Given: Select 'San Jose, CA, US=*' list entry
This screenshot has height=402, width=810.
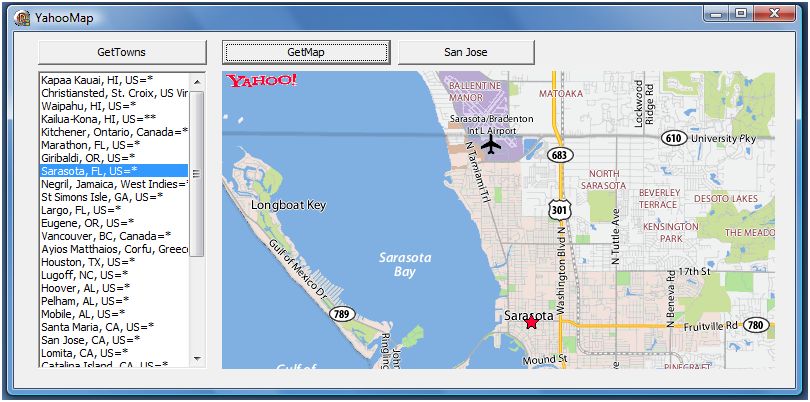Looking at the screenshot, I should 114,340.
